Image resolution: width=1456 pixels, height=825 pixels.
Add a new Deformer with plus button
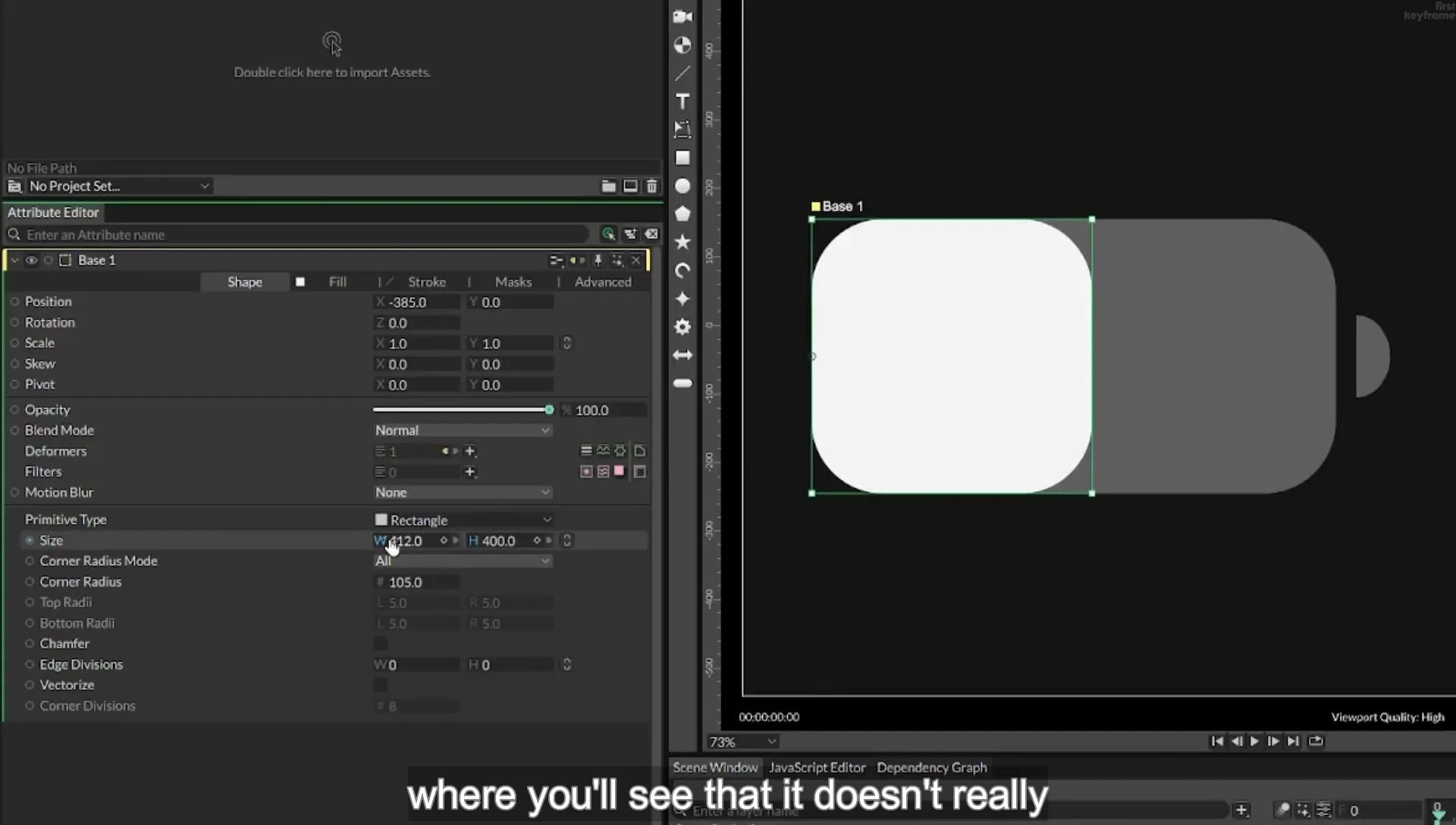click(470, 451)
